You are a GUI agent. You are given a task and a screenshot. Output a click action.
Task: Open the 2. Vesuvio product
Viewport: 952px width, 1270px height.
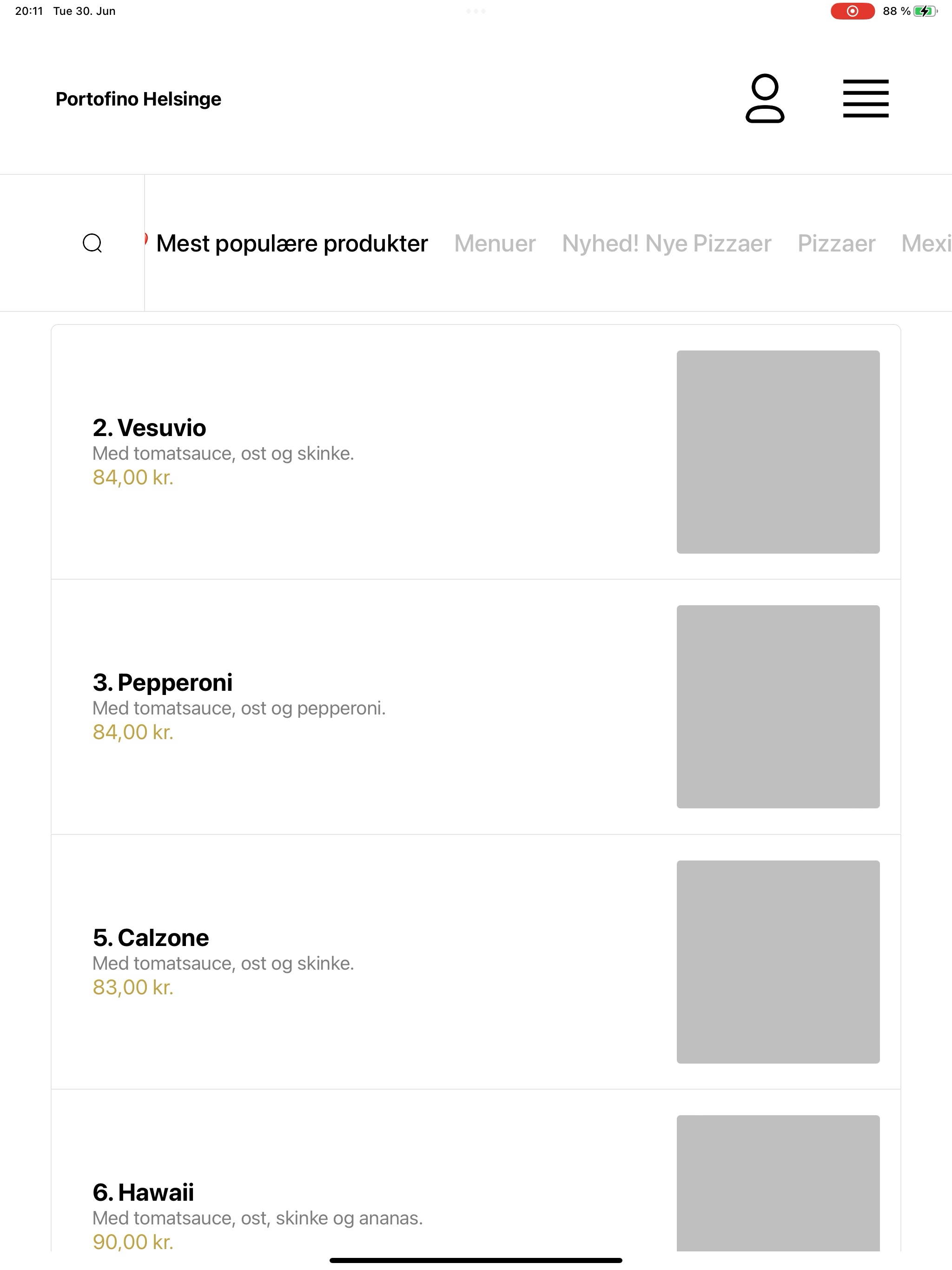tap(476, 452)
